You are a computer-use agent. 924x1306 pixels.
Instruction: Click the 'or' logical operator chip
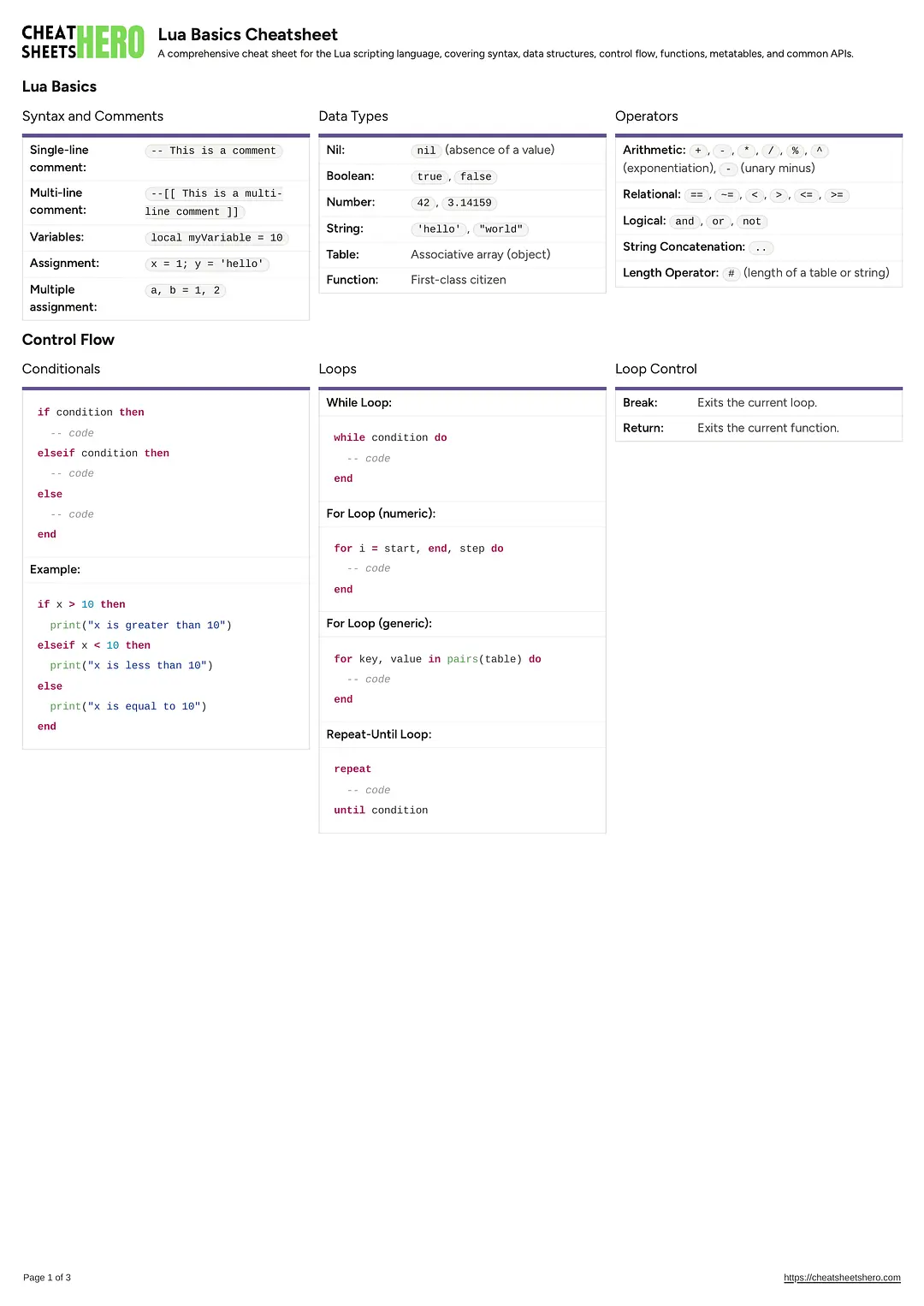pos(718,222)
